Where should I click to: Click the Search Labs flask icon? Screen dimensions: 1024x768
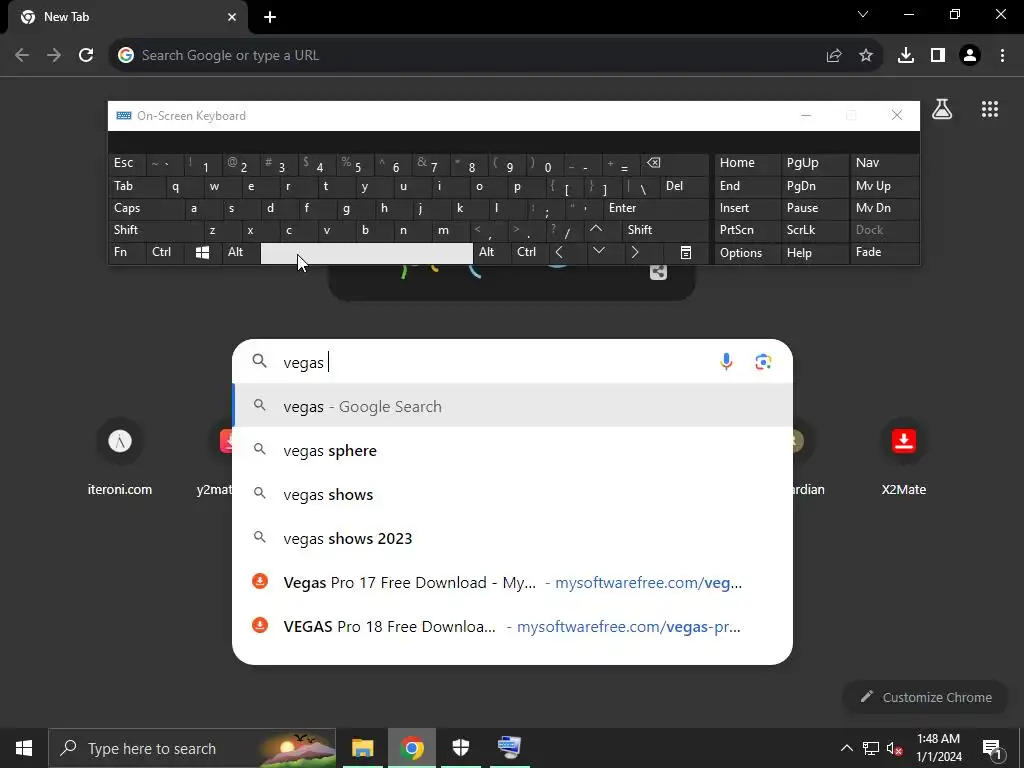click(x=942, y=109)
